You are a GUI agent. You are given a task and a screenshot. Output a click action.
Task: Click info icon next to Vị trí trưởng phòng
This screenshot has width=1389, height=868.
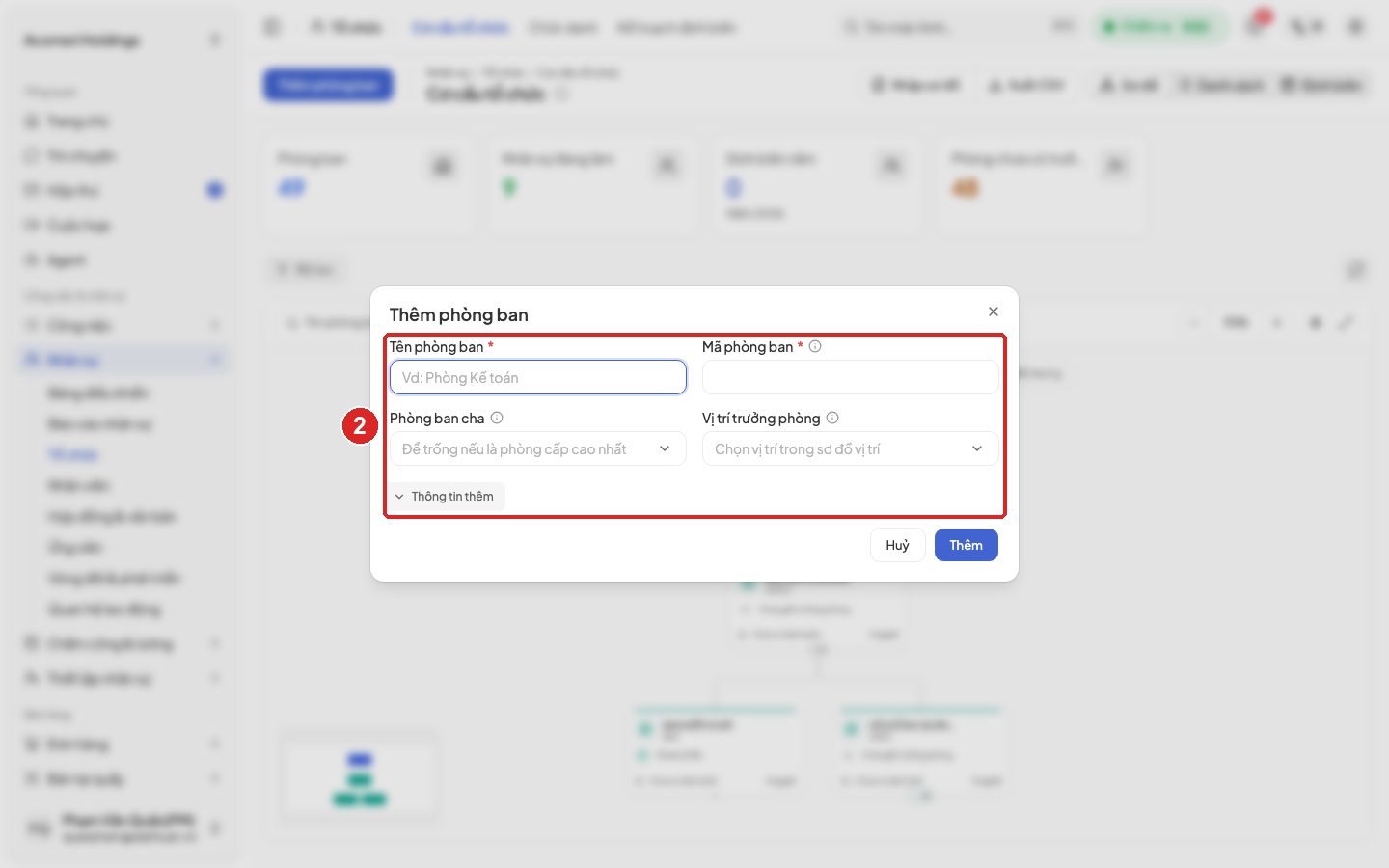coord(832,418)
